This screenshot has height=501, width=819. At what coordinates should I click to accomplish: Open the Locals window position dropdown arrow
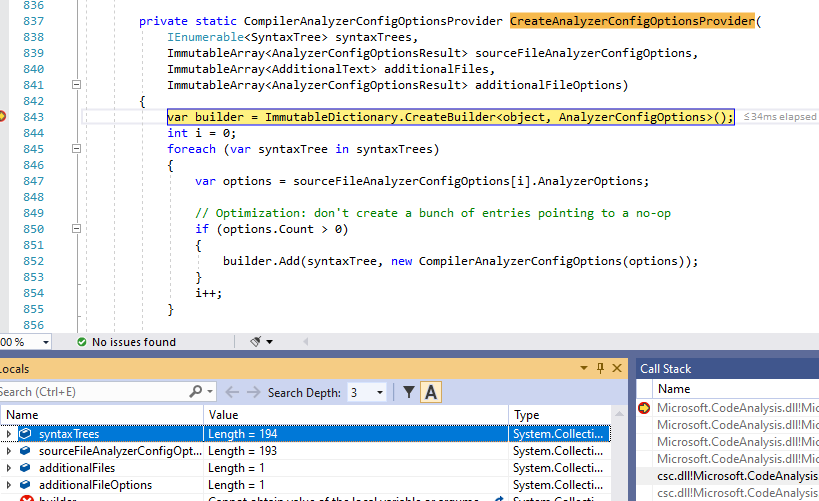tap(584, 368)
